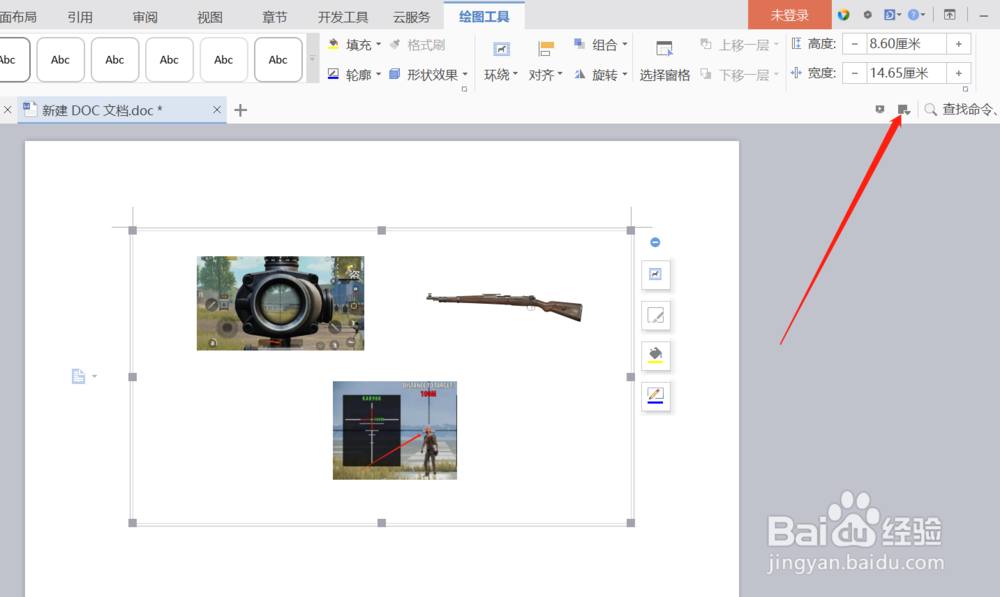Viewport: 1000px width, 597px height.
Task: Click the 格式刷 format painter
Action: pos(417,45)
